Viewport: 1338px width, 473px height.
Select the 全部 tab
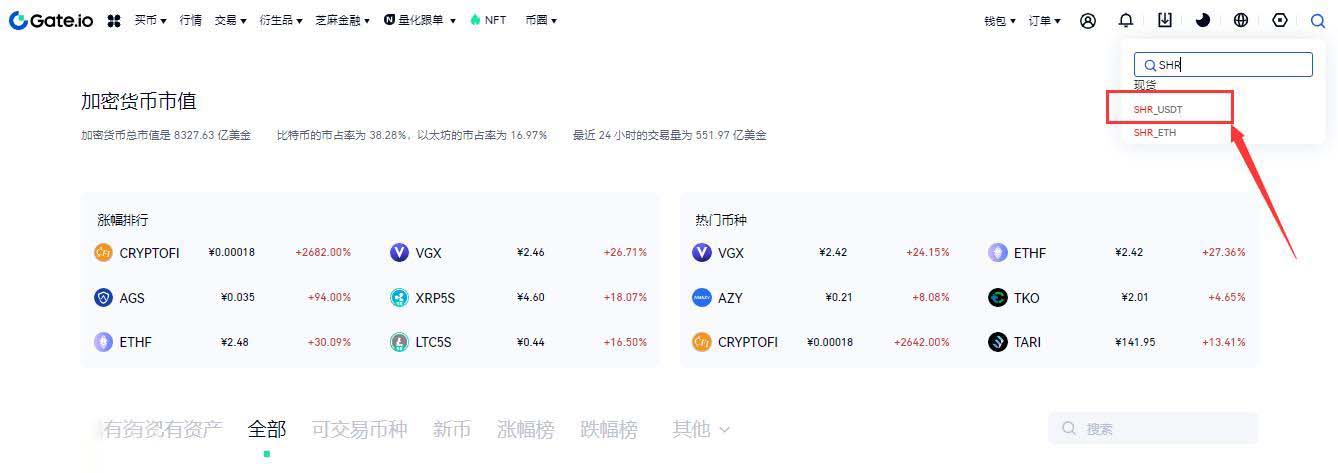(267, 429)
